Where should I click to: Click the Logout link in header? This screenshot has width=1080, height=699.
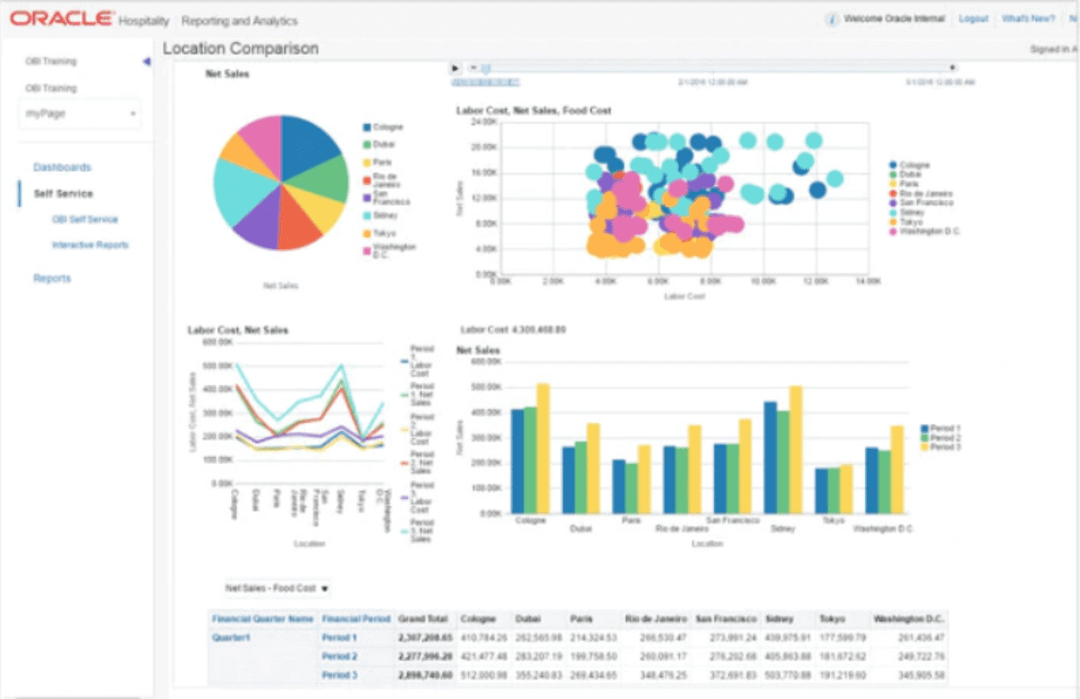click(x=973, y=19)
